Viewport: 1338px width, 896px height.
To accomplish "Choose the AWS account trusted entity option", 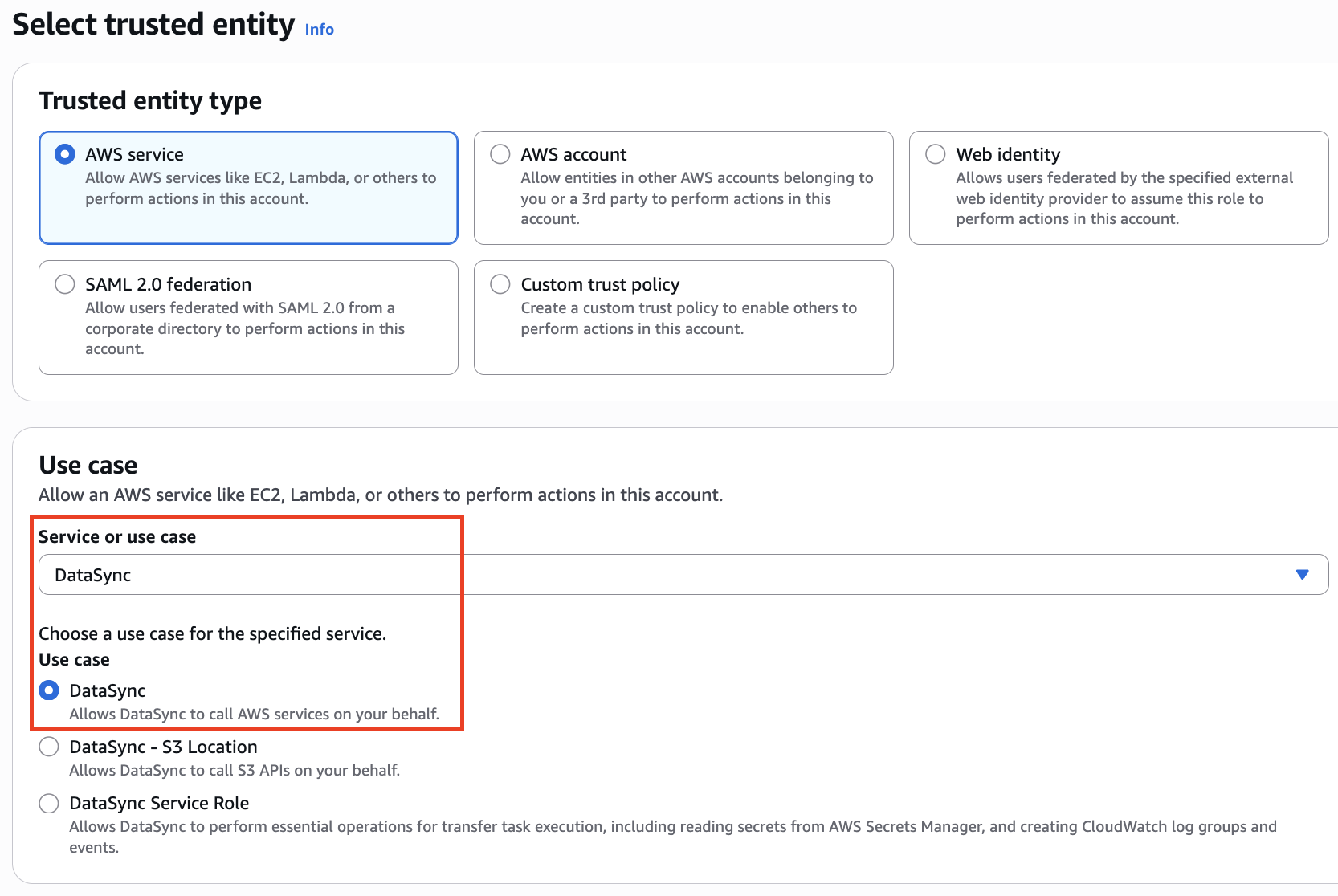I will click(500, 154).
